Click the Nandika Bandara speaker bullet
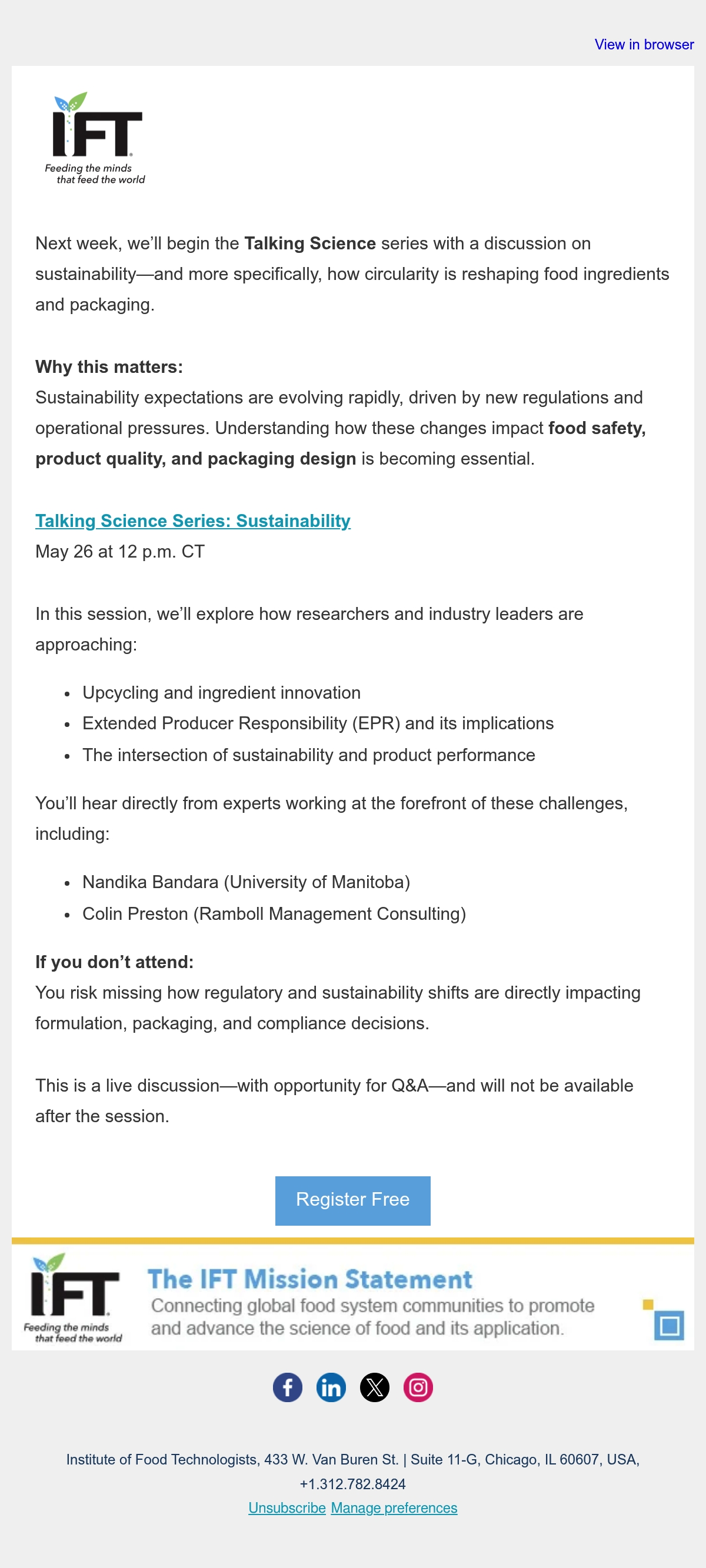 point(246,882)
